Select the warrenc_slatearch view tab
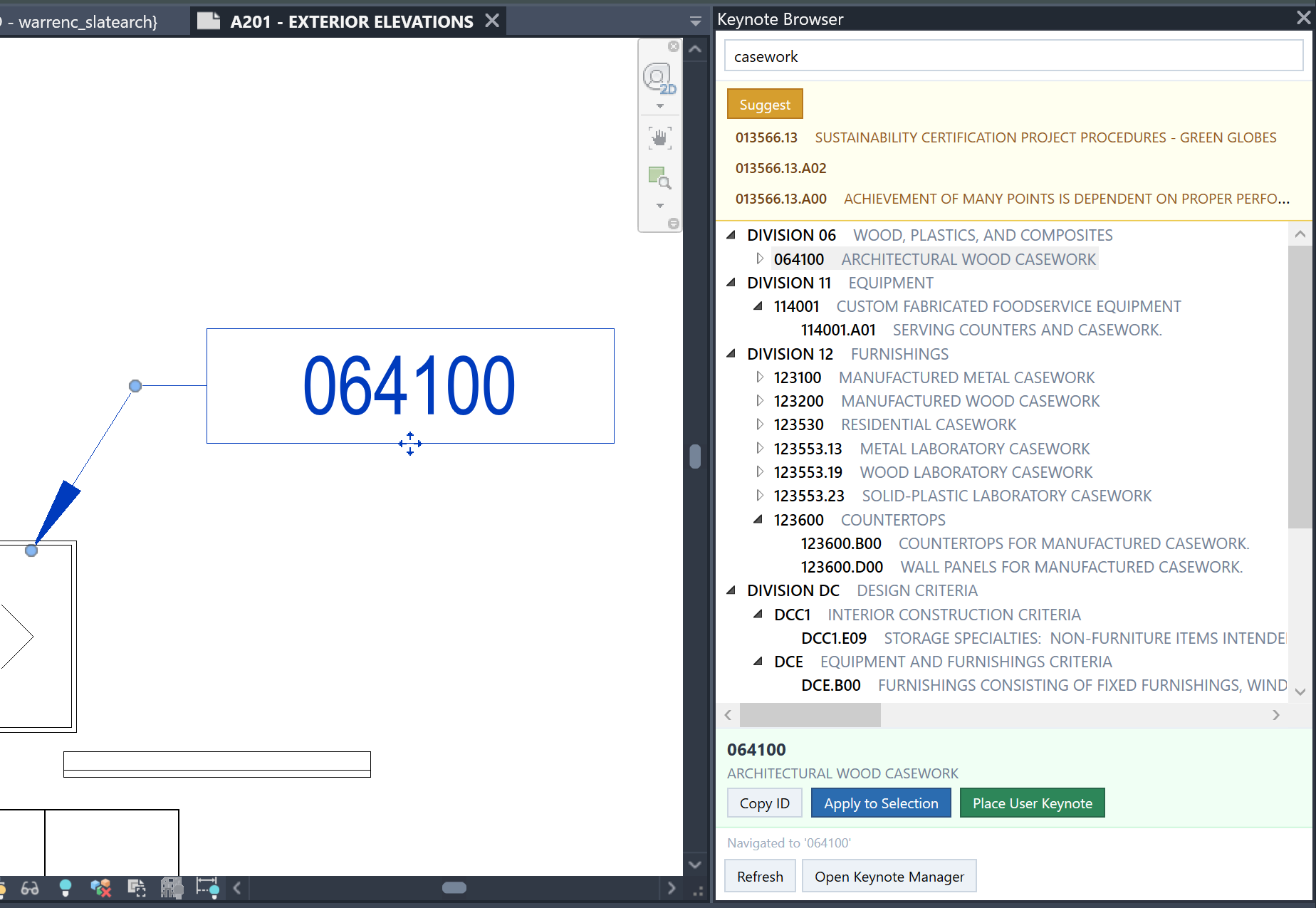Screen dimensions: 1316x908 [85, 21]
